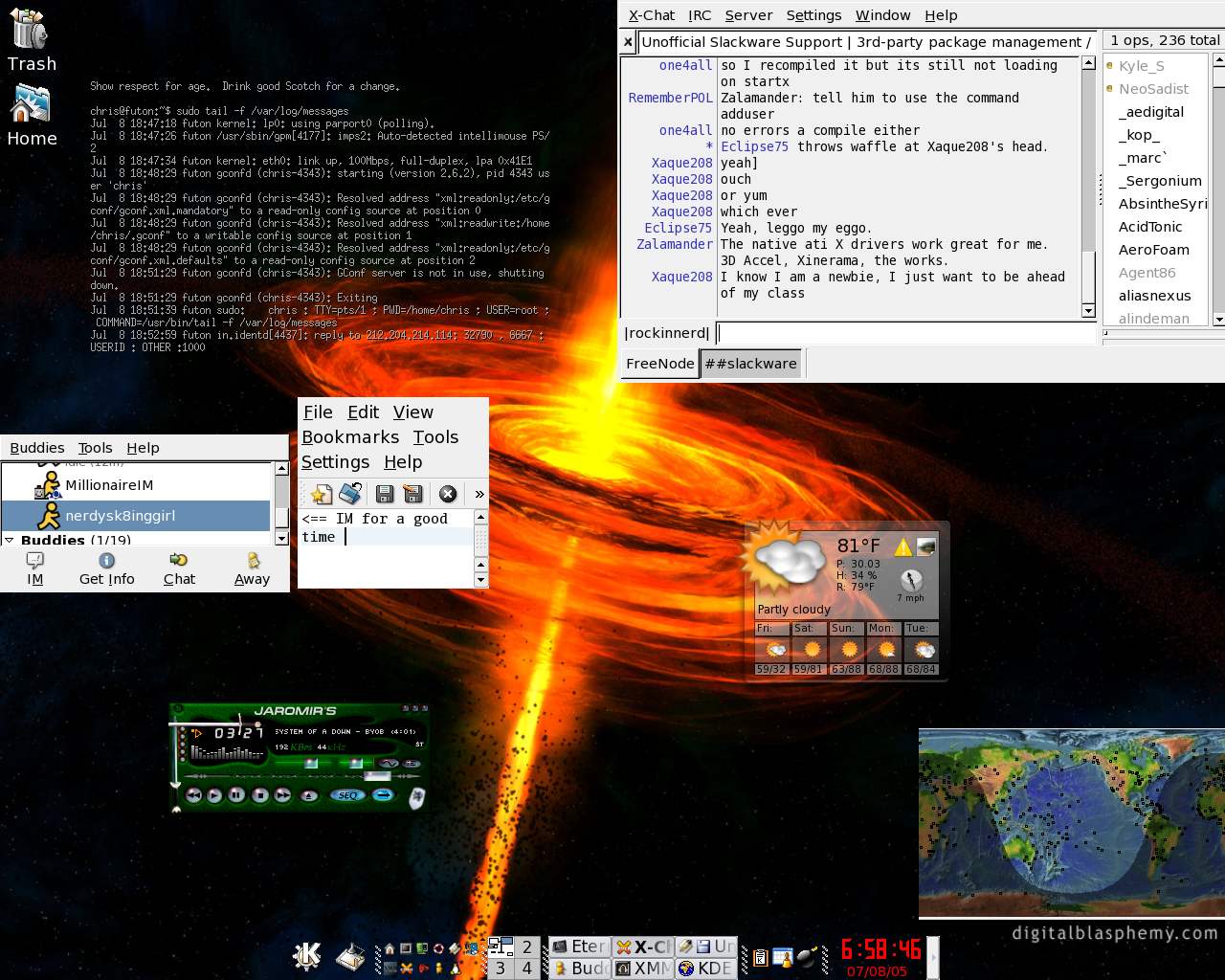
Task: Switch to virtual desktop 2 in pager
Action: pyautogui.click(x=526, y=947)
